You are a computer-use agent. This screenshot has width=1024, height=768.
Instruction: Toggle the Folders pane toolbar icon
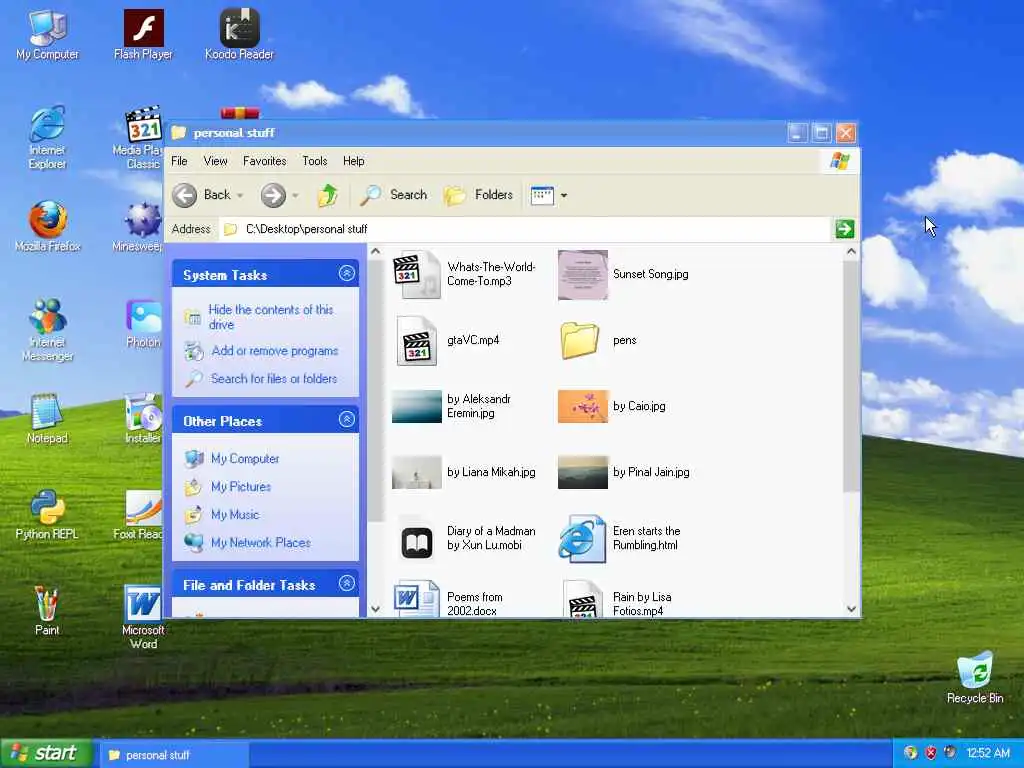click(x=455, y=195)
